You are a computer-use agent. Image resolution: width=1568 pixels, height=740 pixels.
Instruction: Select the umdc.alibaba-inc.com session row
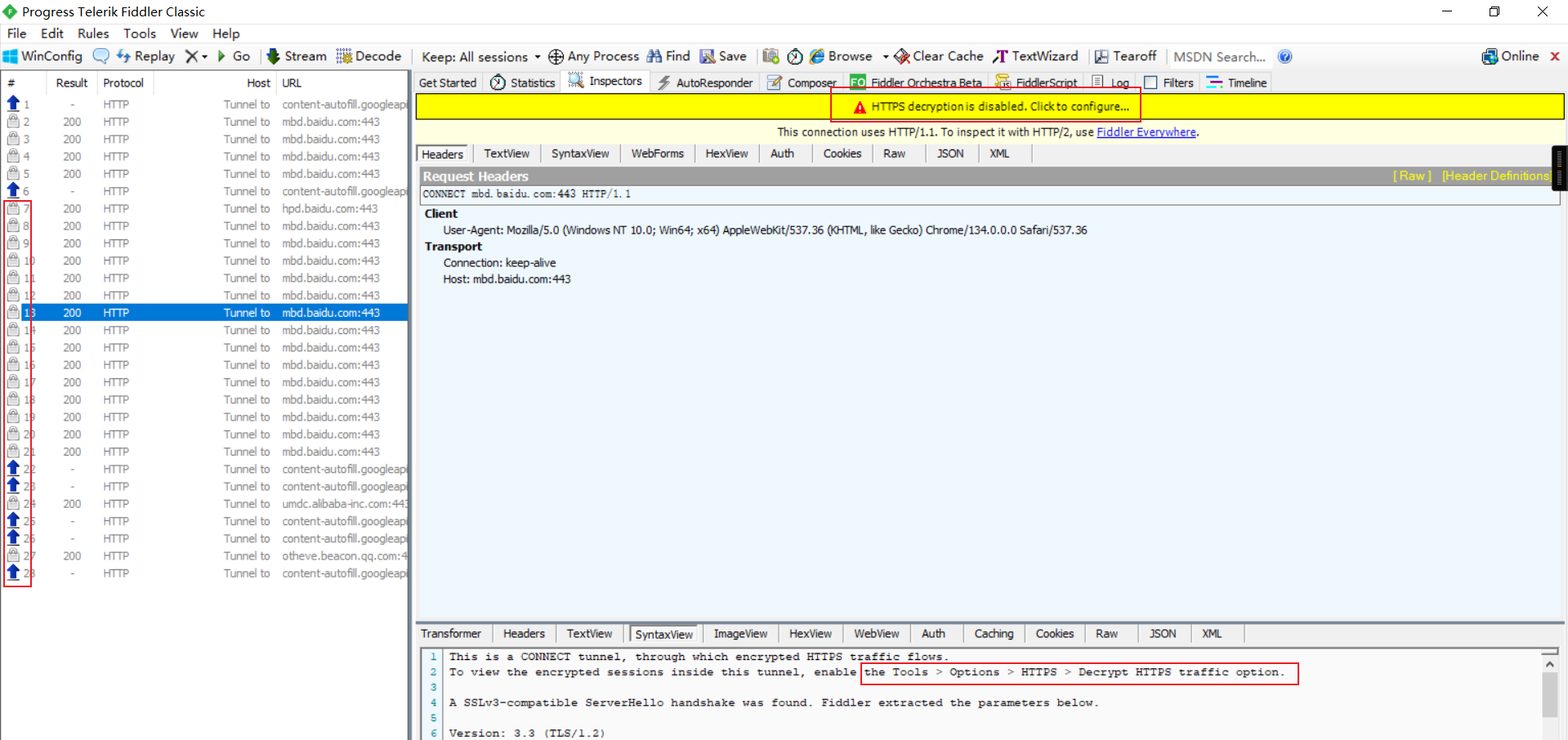(x=204, y=504)
